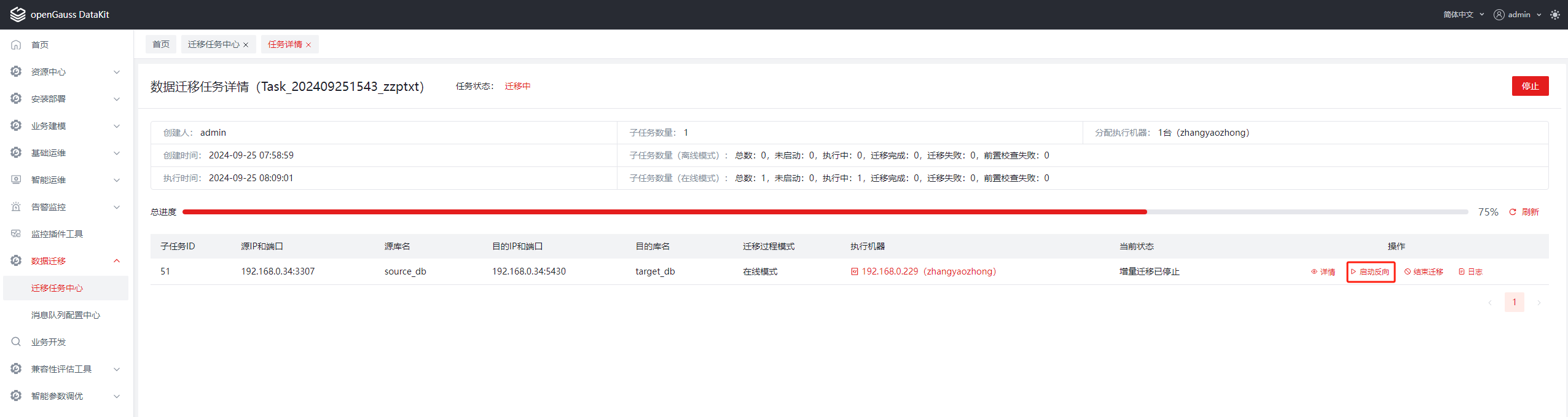The image size is (1568, 417).
Task: Open the 简体中文 language dropdown
Action: pyautogui.click(x=1464, y=15)
